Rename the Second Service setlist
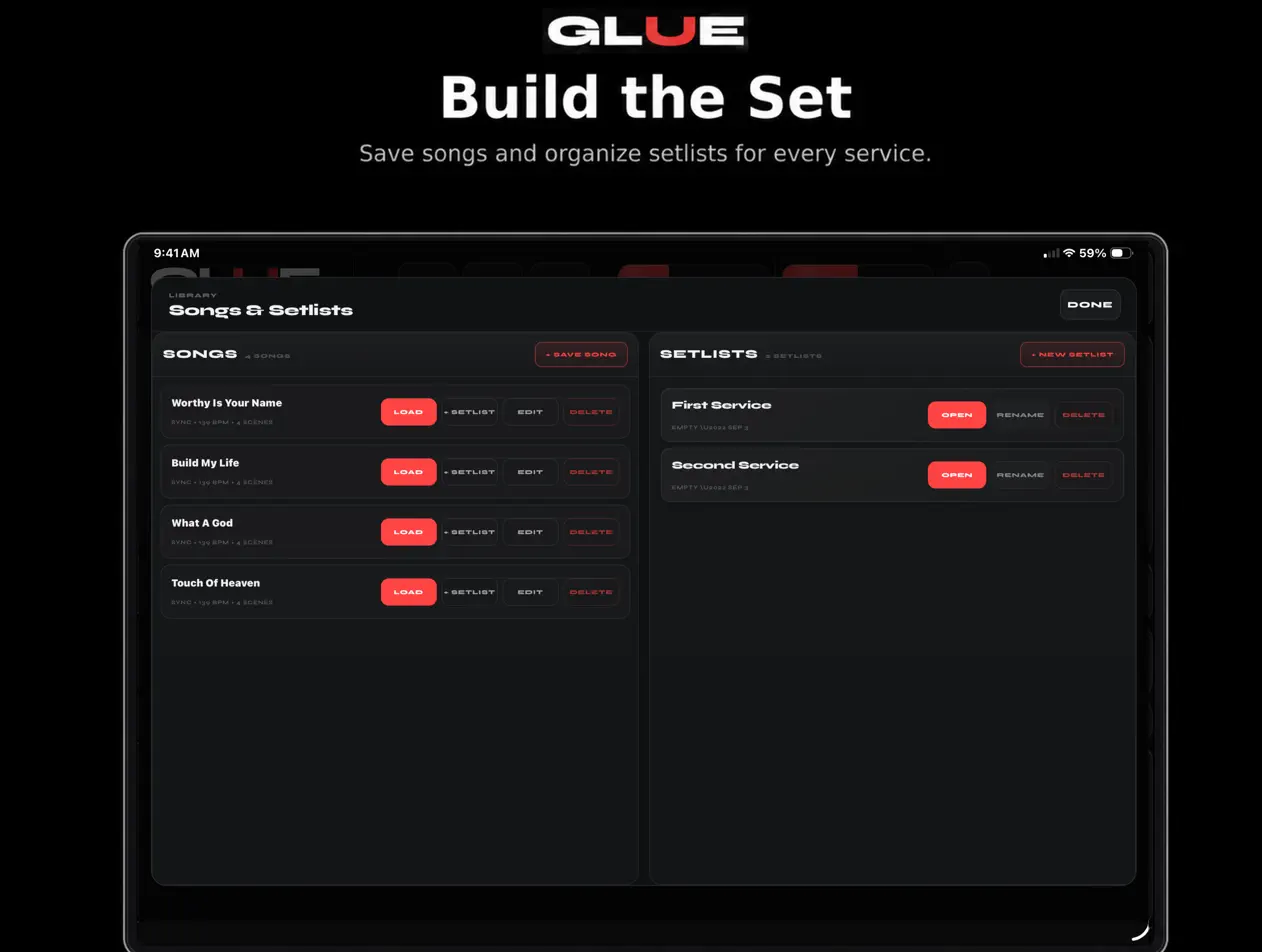The height and width of the screenshot is (952, 1262). 1020,475
